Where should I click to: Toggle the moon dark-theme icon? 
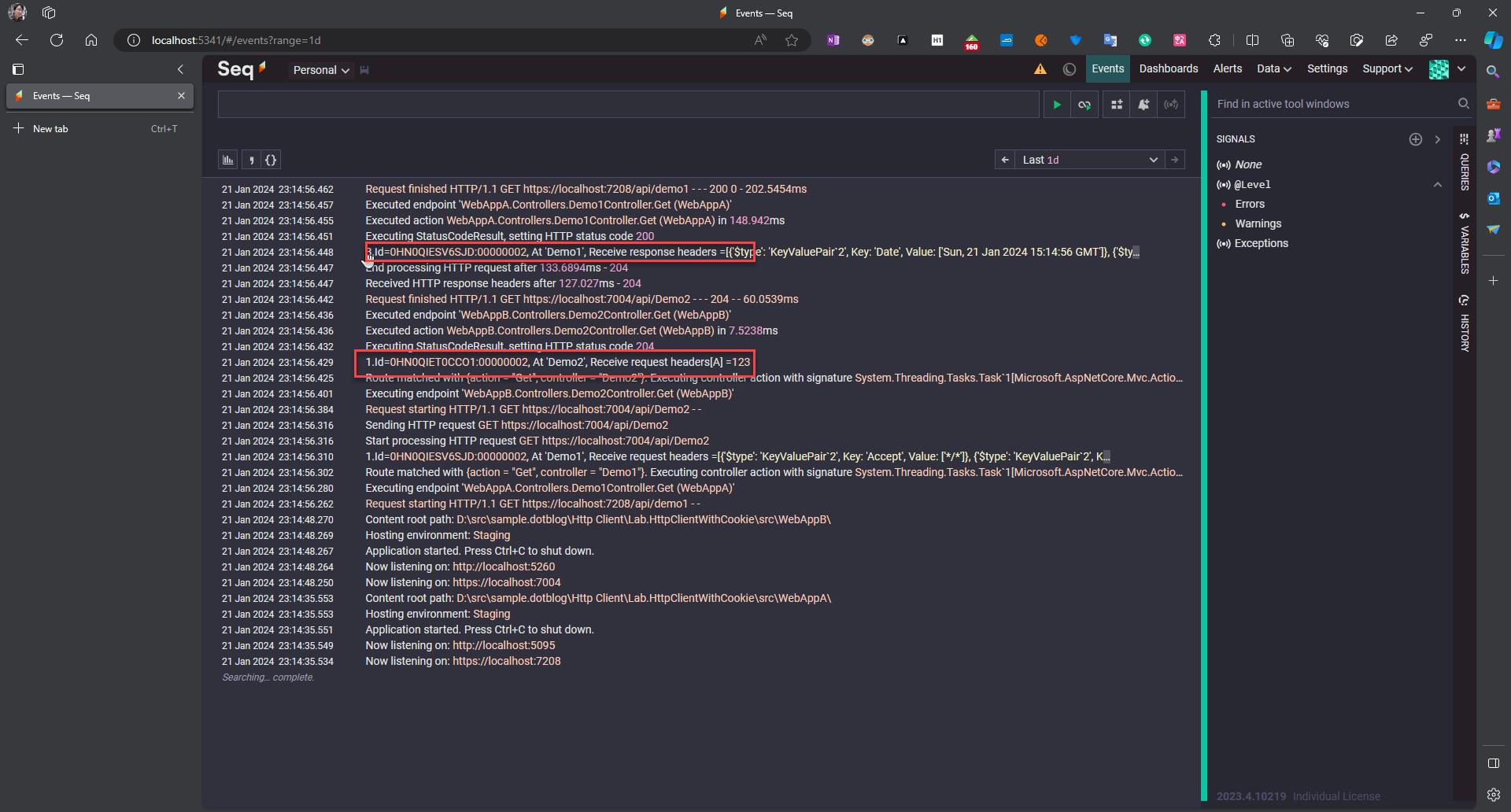(x=1069, y=69)
